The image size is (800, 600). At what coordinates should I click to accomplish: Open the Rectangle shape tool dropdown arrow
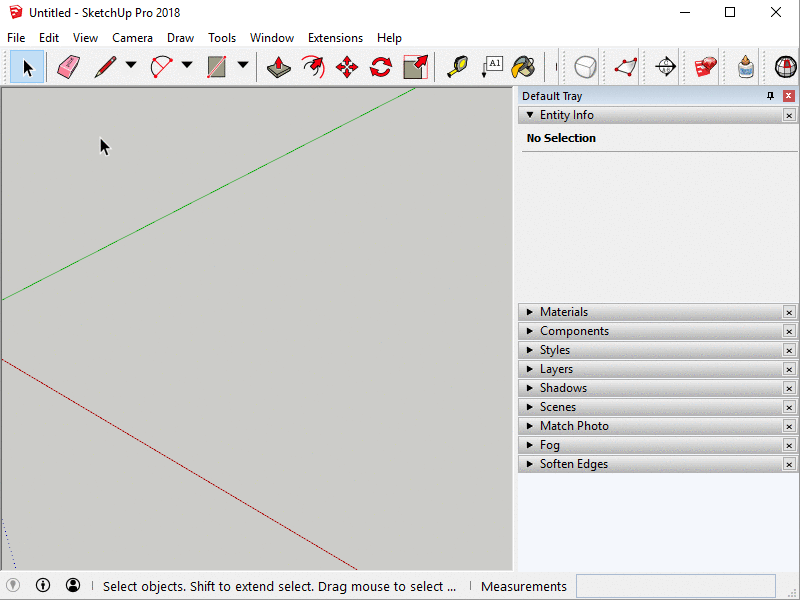point(242,66)
